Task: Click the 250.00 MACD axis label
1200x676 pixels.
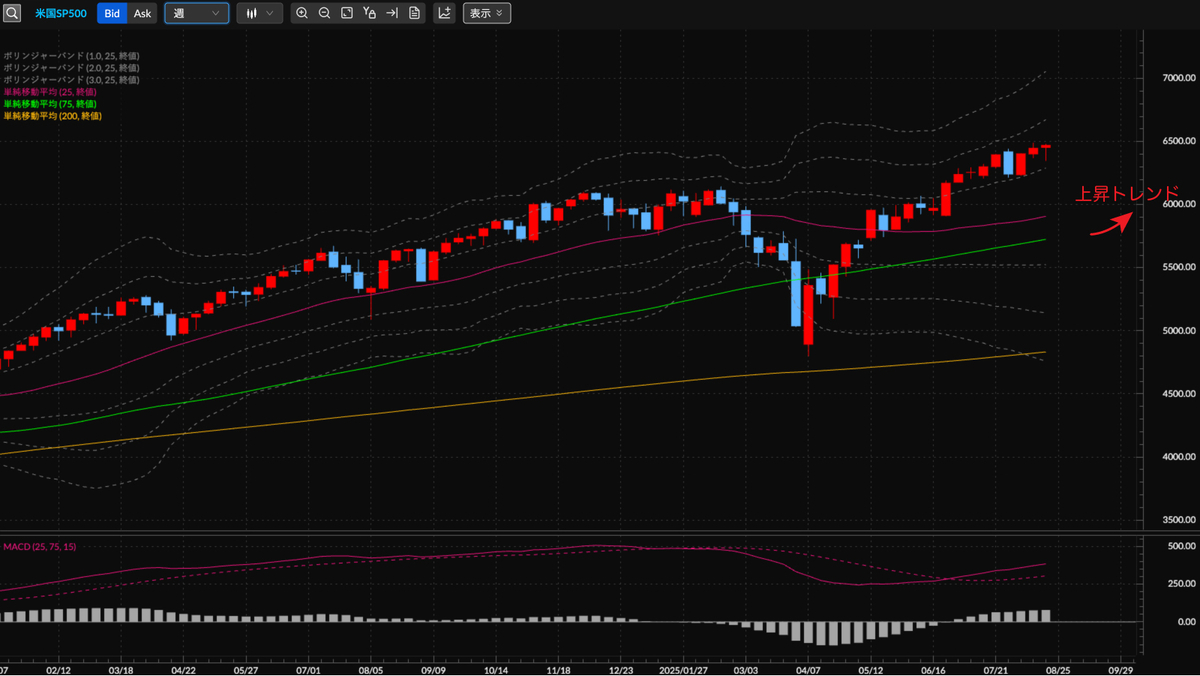Action: point(1181,584)
